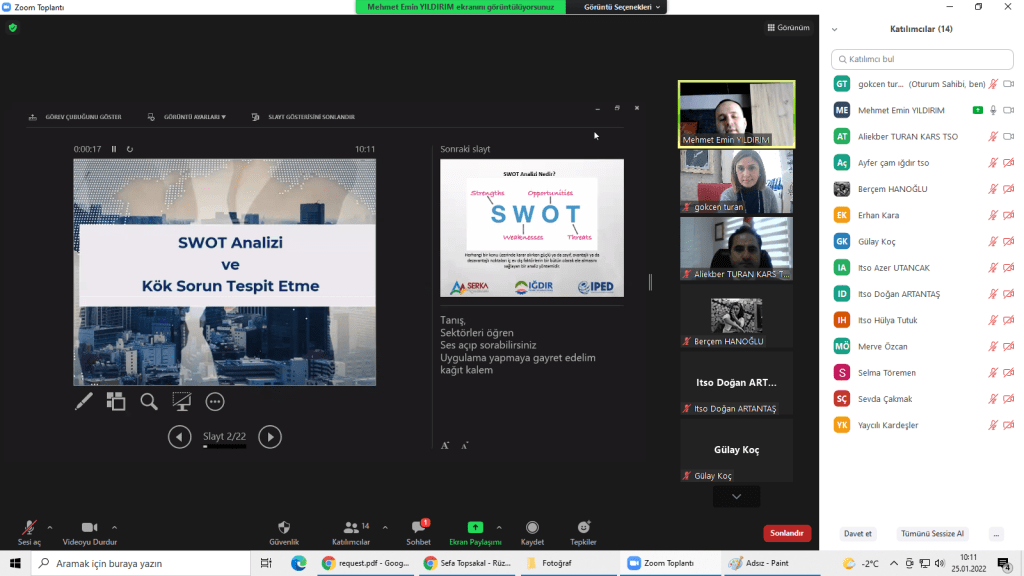
Task: Click Tümünü Sessize Al button
Action: (x=932, y=534)
